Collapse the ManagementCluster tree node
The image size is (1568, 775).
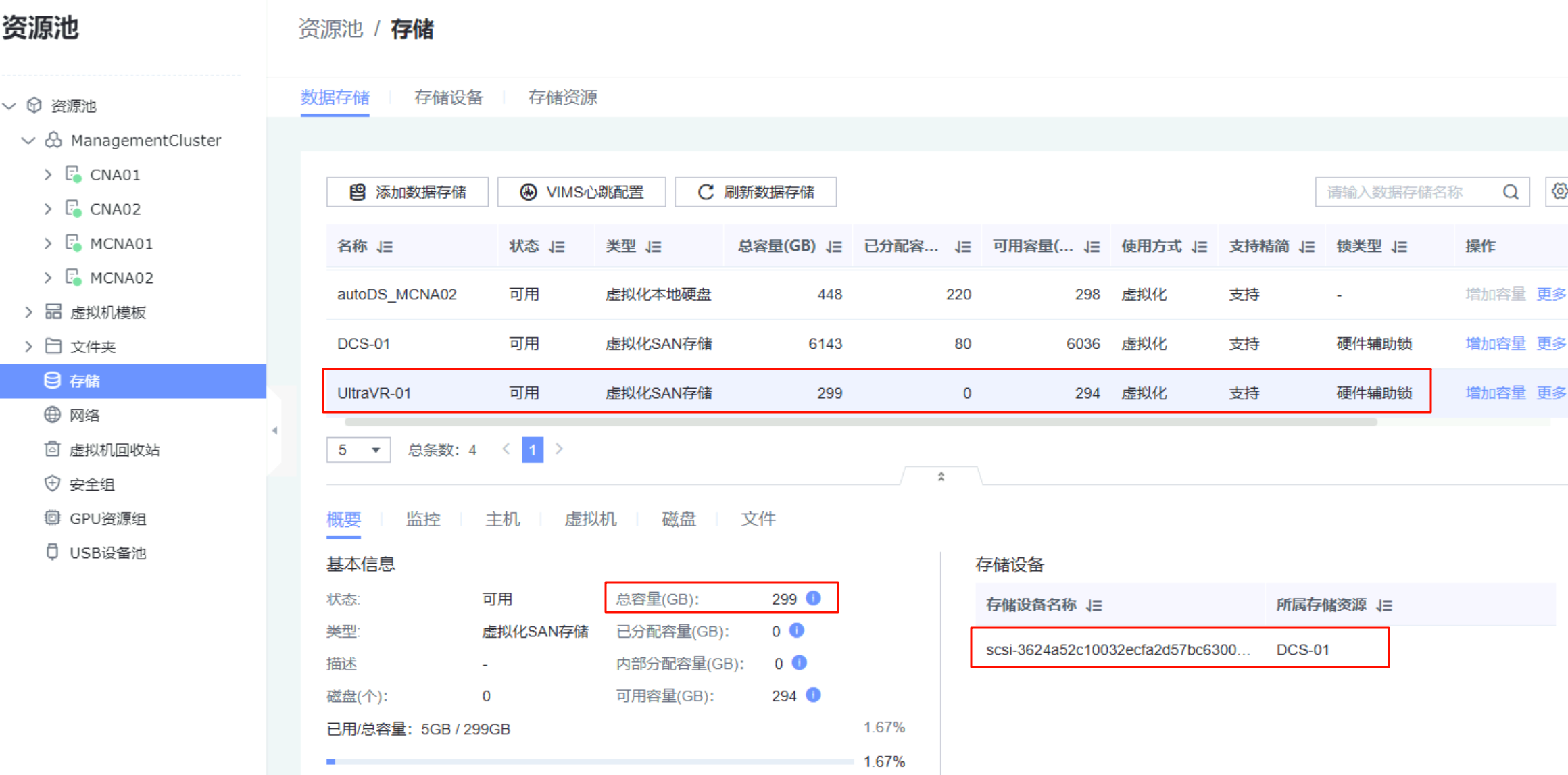click(28, 141)
